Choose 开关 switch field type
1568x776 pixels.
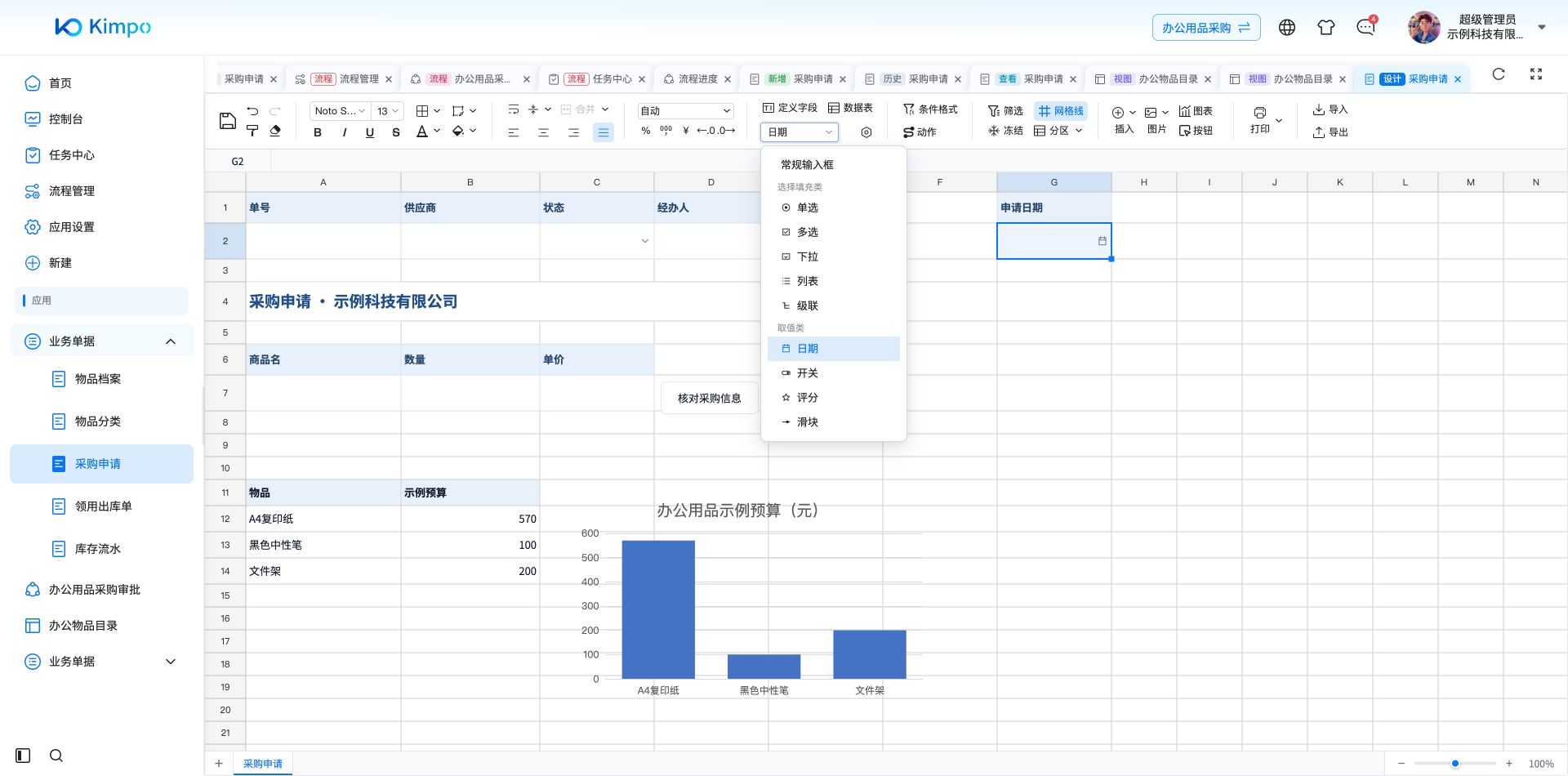pyautogui.click(x=834, y=372)
